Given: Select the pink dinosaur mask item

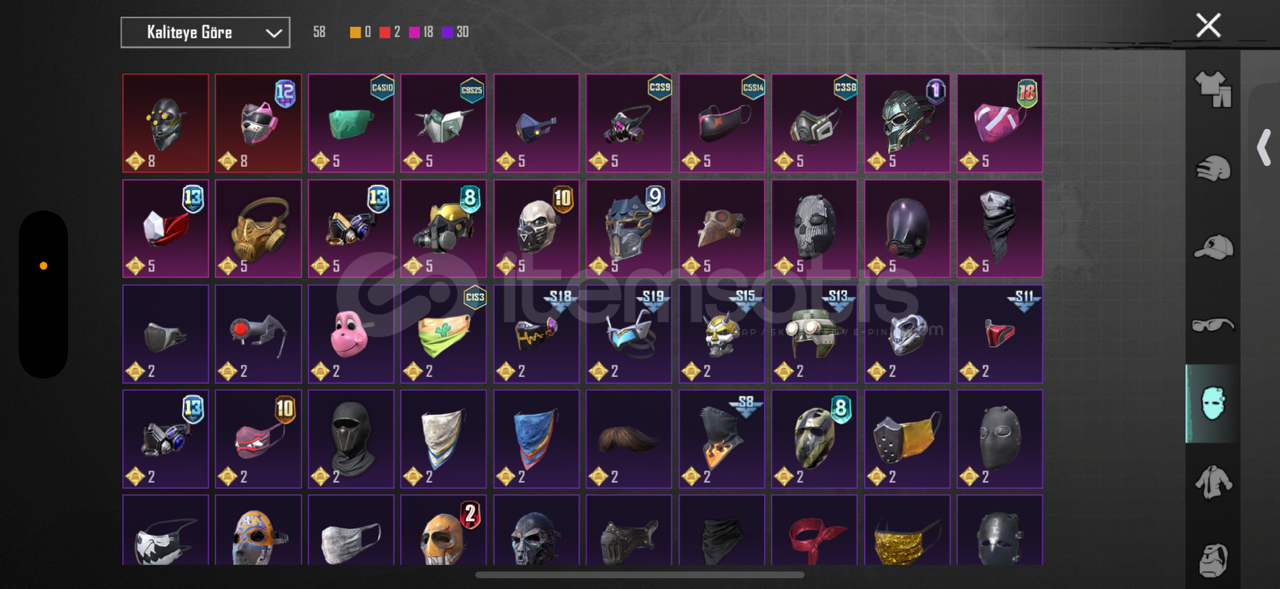Looking at the screenshot, I should point(351,334).
